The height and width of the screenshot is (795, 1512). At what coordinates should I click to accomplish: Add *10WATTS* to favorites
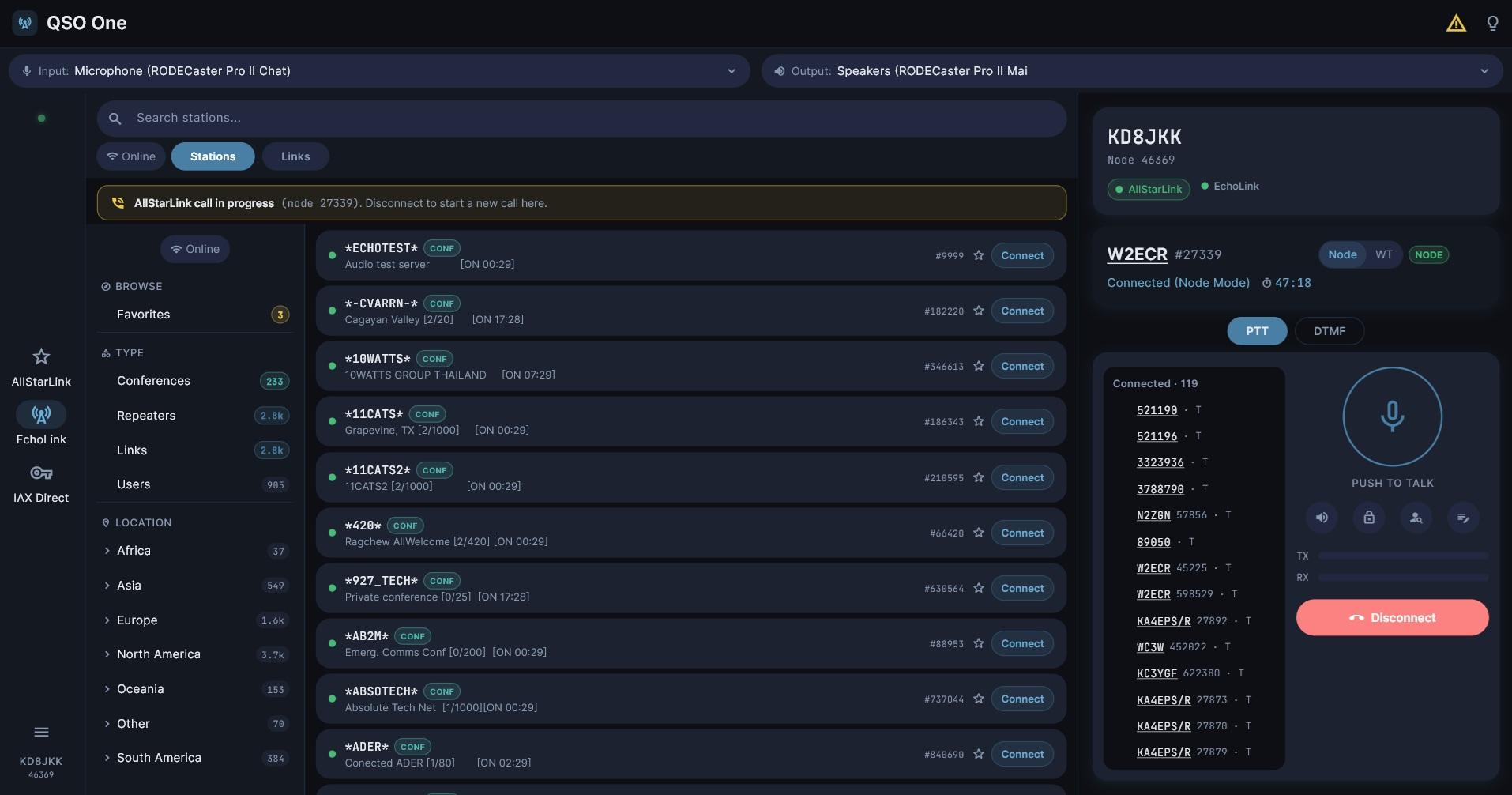coord(979,366)
